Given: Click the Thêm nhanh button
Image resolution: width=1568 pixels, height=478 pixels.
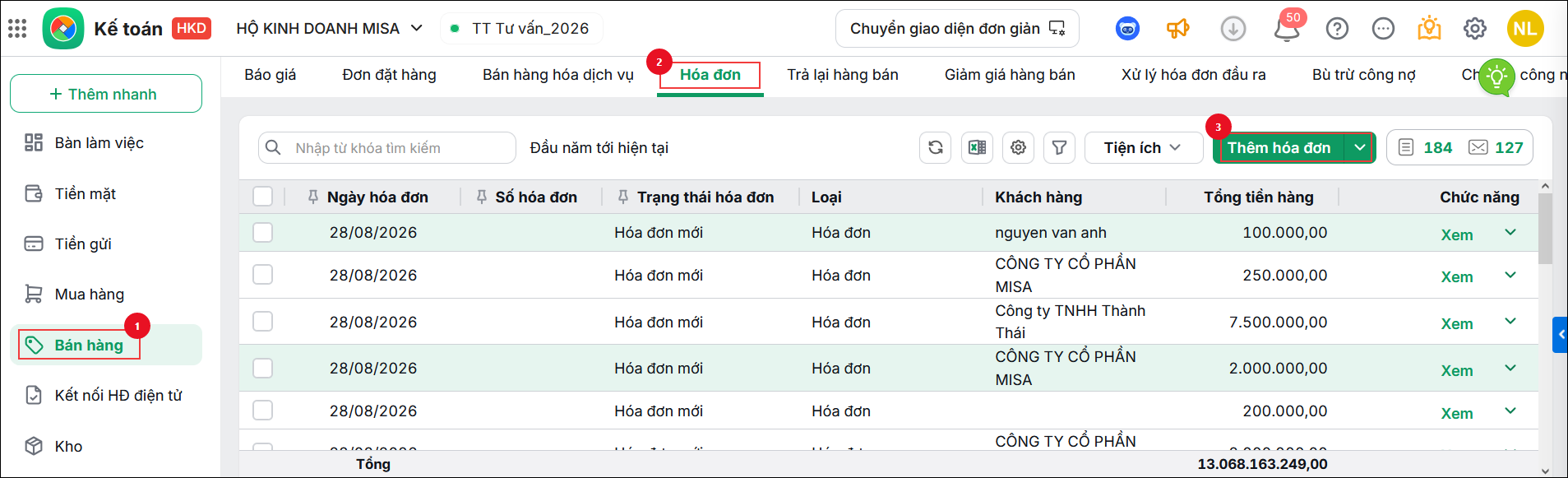Looking at the screenshot, I should 106,94.
